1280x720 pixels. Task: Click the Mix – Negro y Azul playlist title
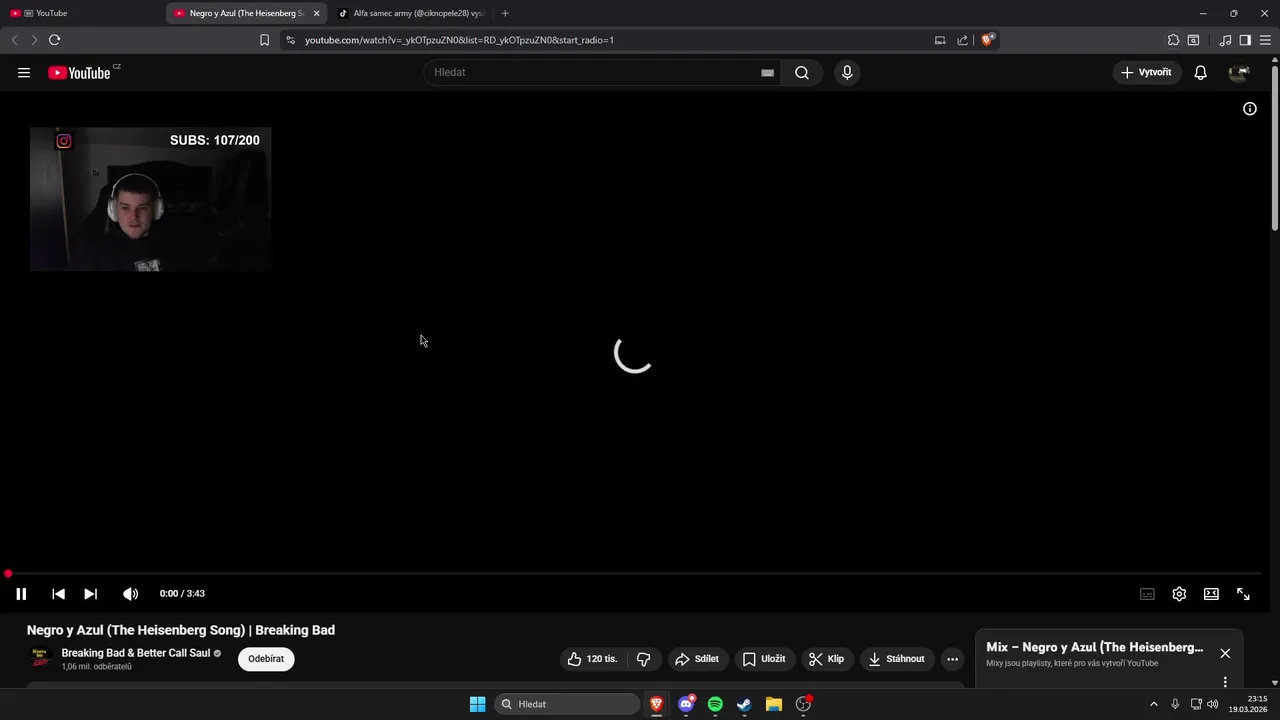point(1094,647)
